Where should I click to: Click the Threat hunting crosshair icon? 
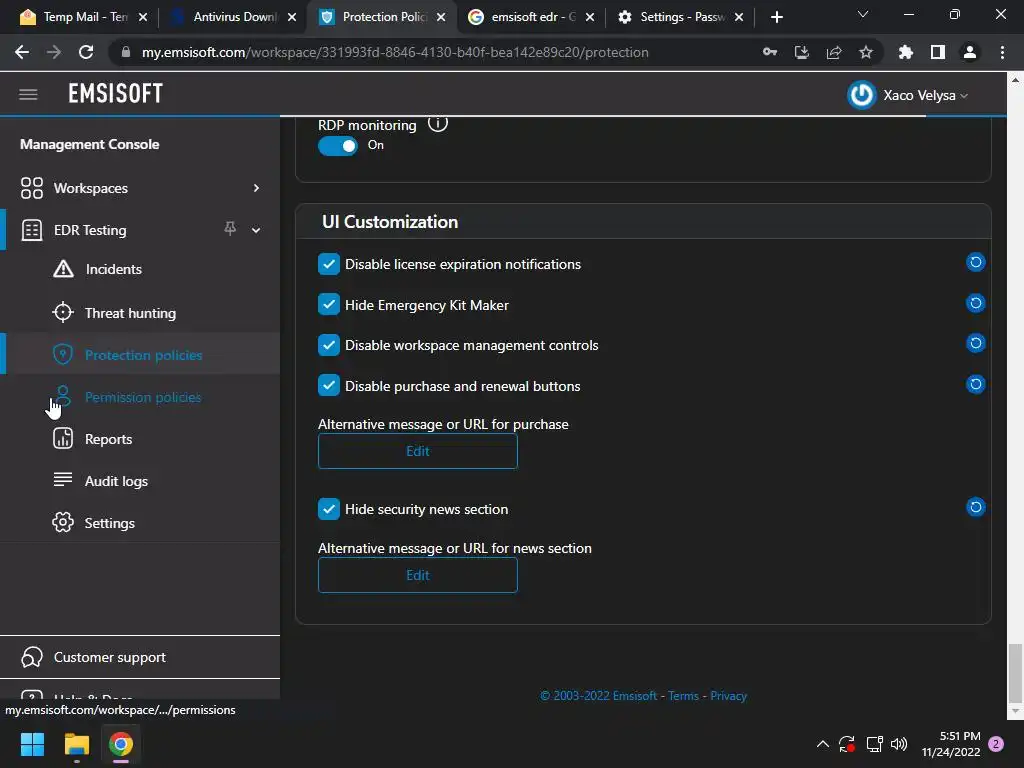coord(63,312)
